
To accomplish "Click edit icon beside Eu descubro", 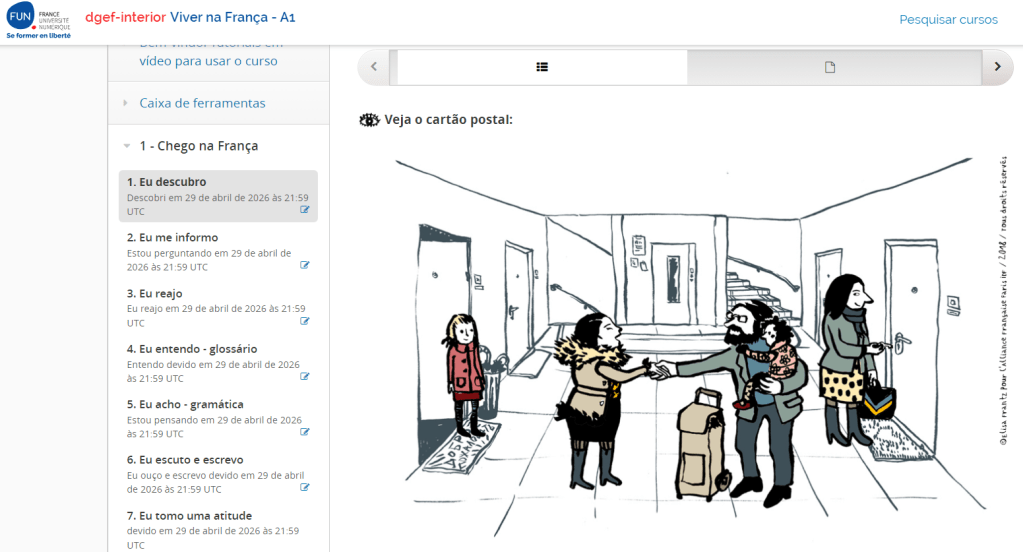I will 305,209.
